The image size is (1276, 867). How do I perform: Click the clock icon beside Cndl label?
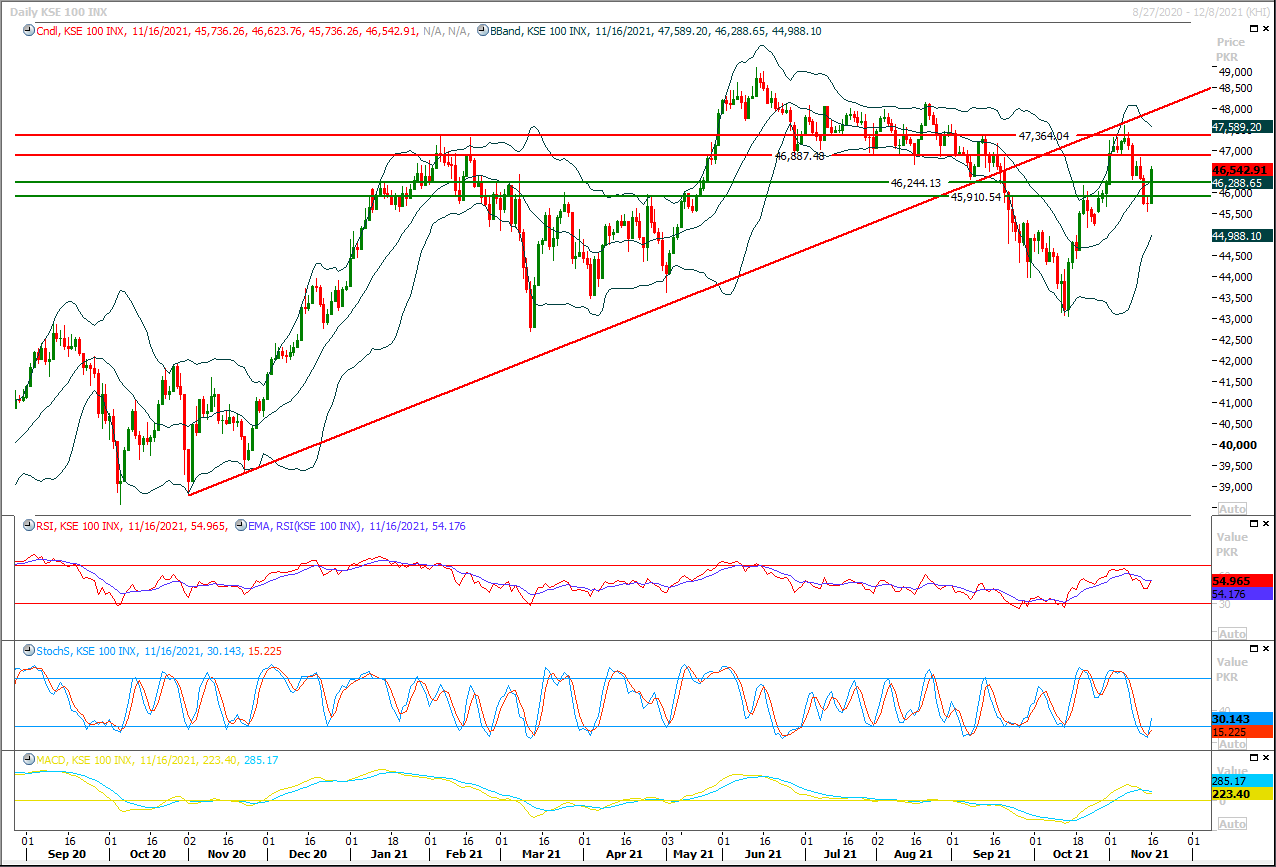click(26, 31)
